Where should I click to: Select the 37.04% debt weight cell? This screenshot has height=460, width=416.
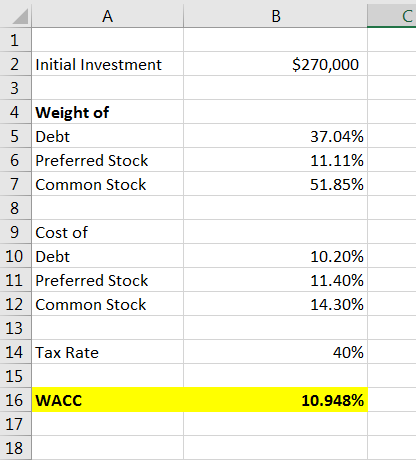[275, 136]
